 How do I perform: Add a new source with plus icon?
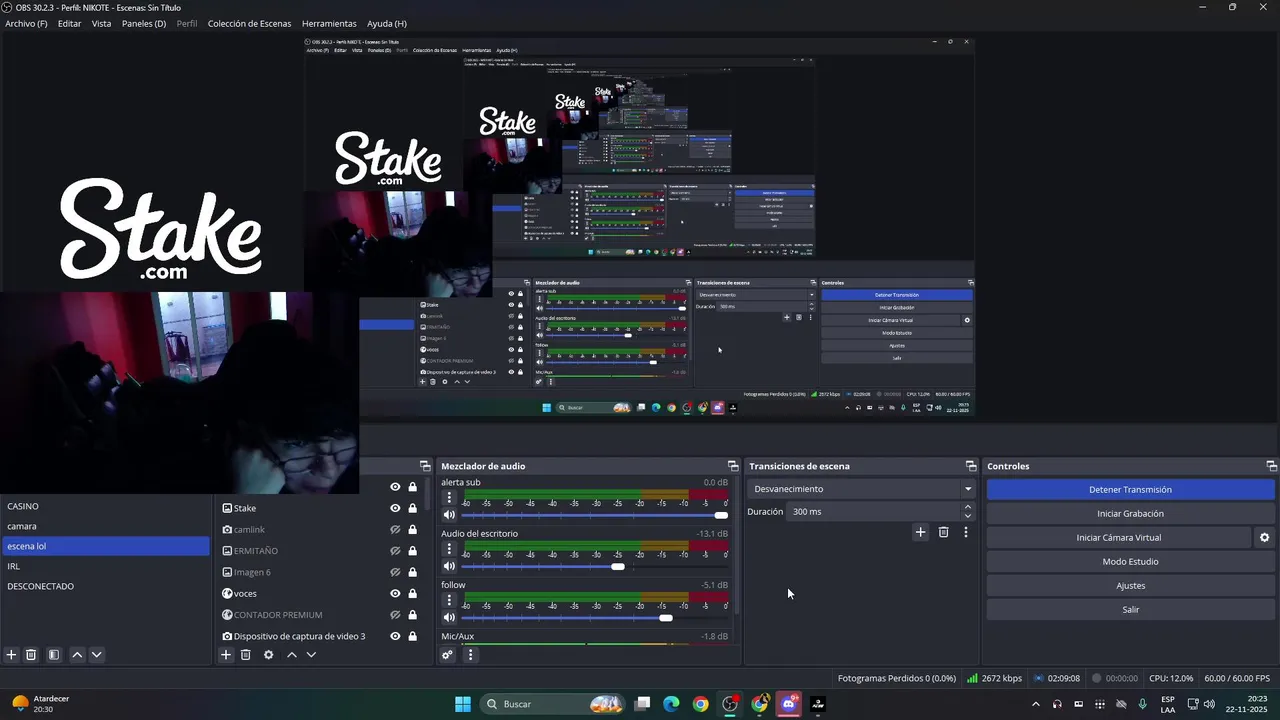click(x=226, y=655)
